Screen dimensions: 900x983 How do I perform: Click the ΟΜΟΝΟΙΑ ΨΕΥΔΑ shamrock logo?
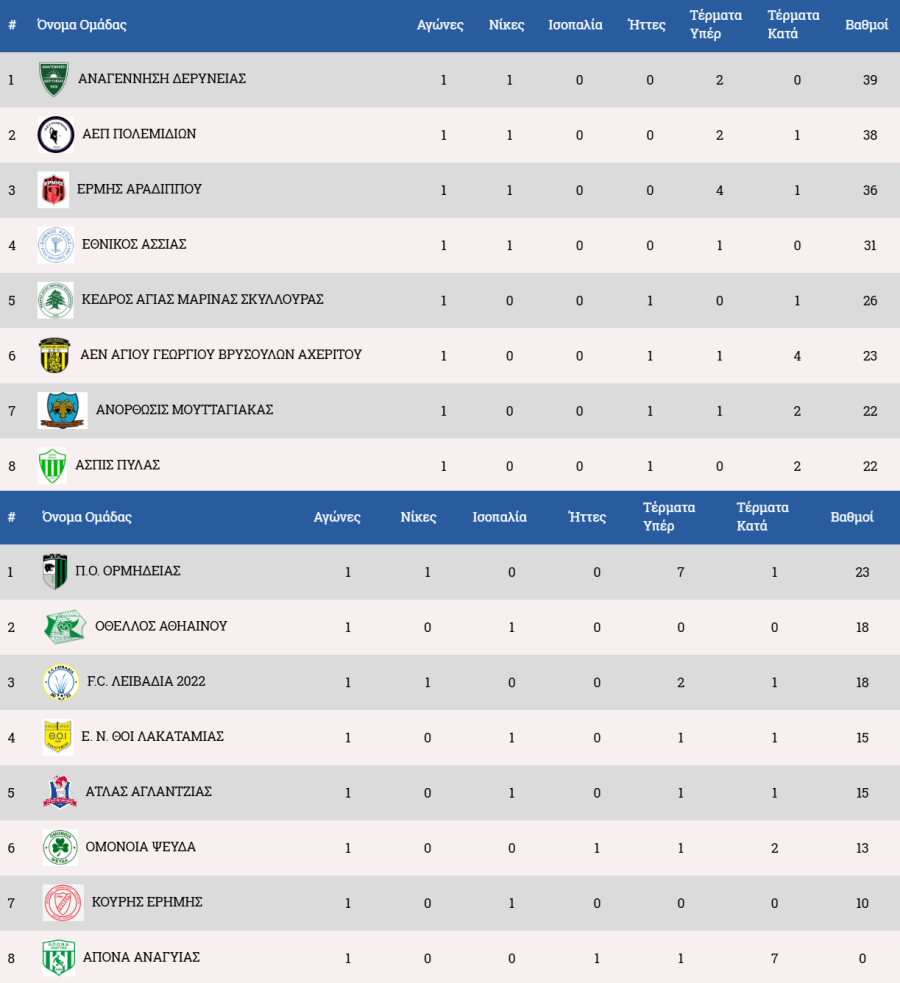tap(60, 847)
